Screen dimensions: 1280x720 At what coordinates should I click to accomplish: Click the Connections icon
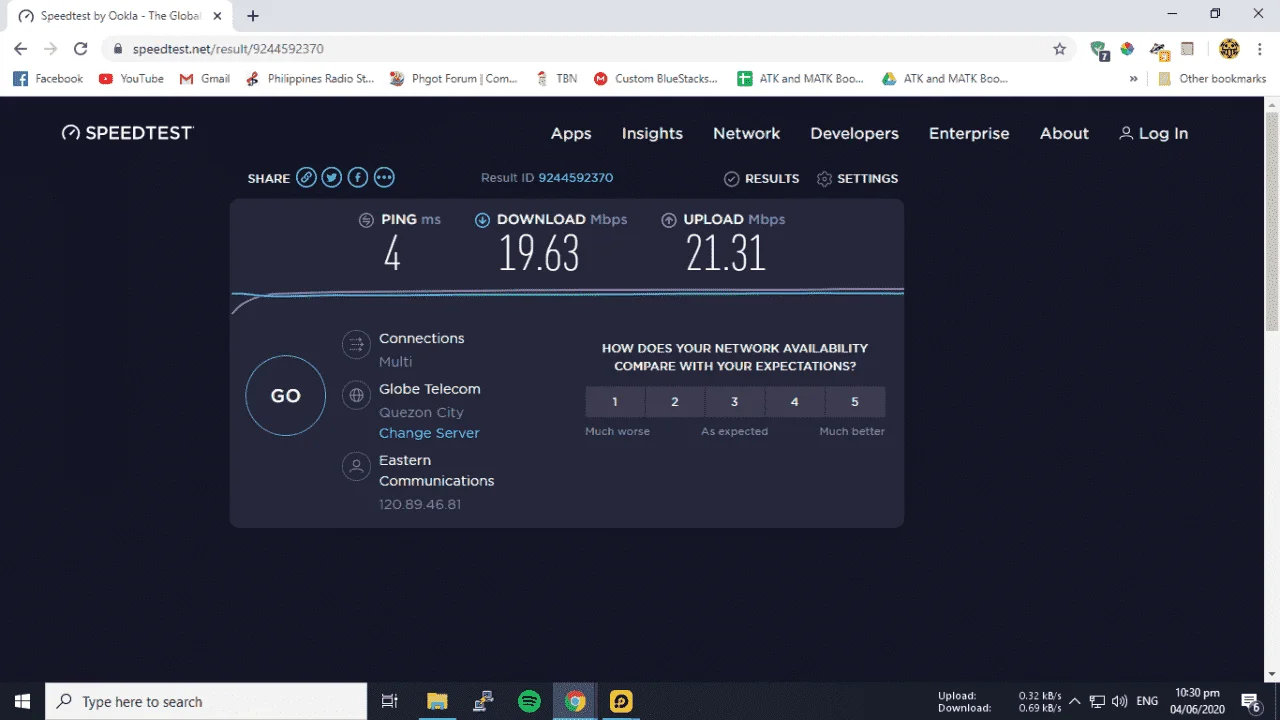pos(356,345)
